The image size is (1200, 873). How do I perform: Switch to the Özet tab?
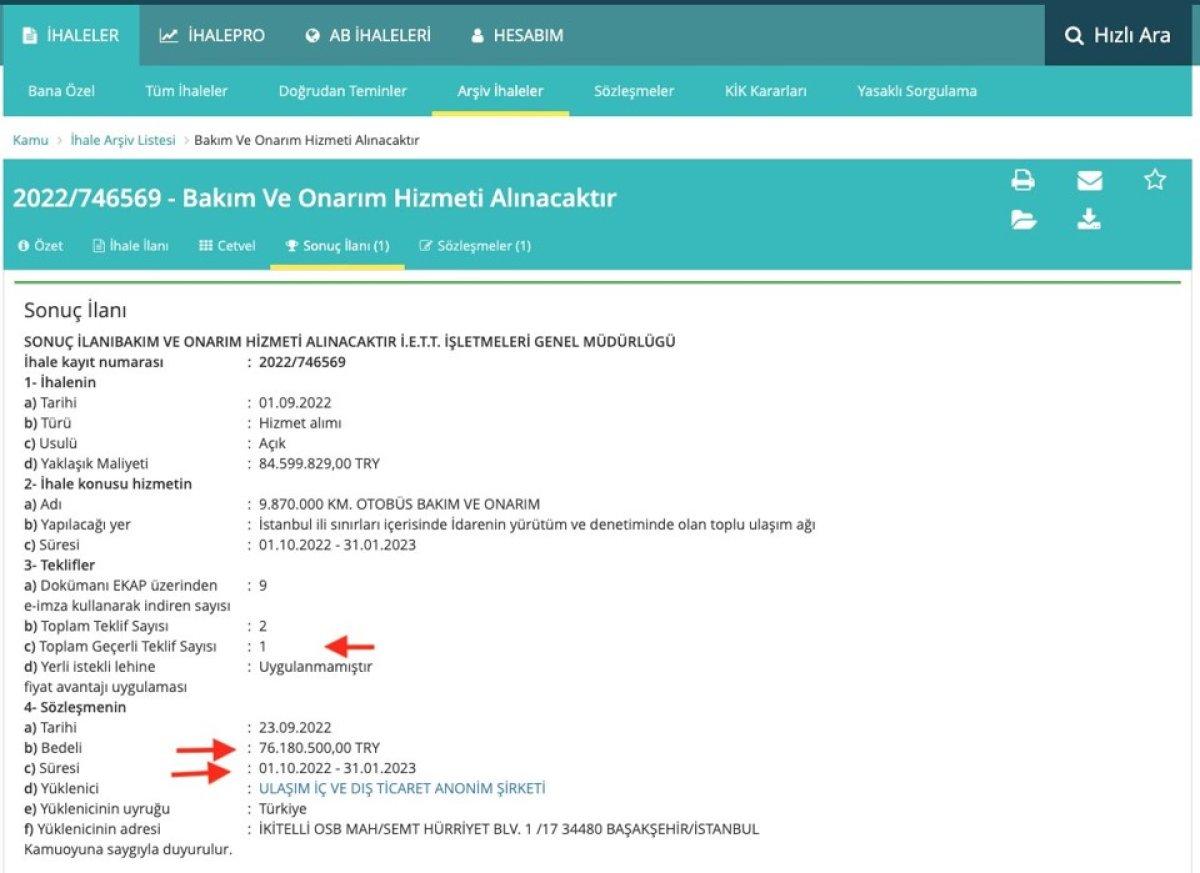(x=41, y=246)
